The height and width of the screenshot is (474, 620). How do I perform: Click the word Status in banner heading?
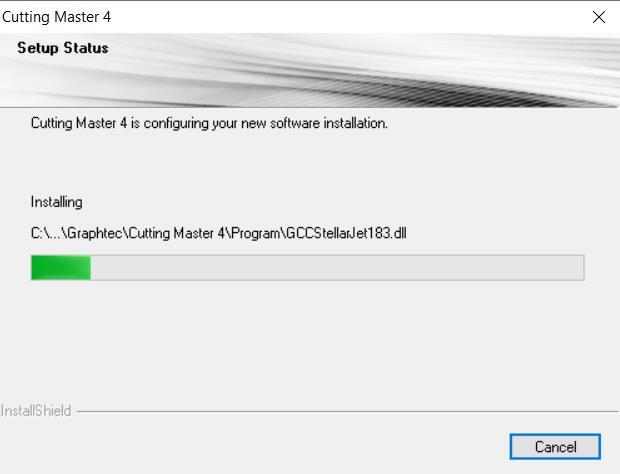[86, 48]
